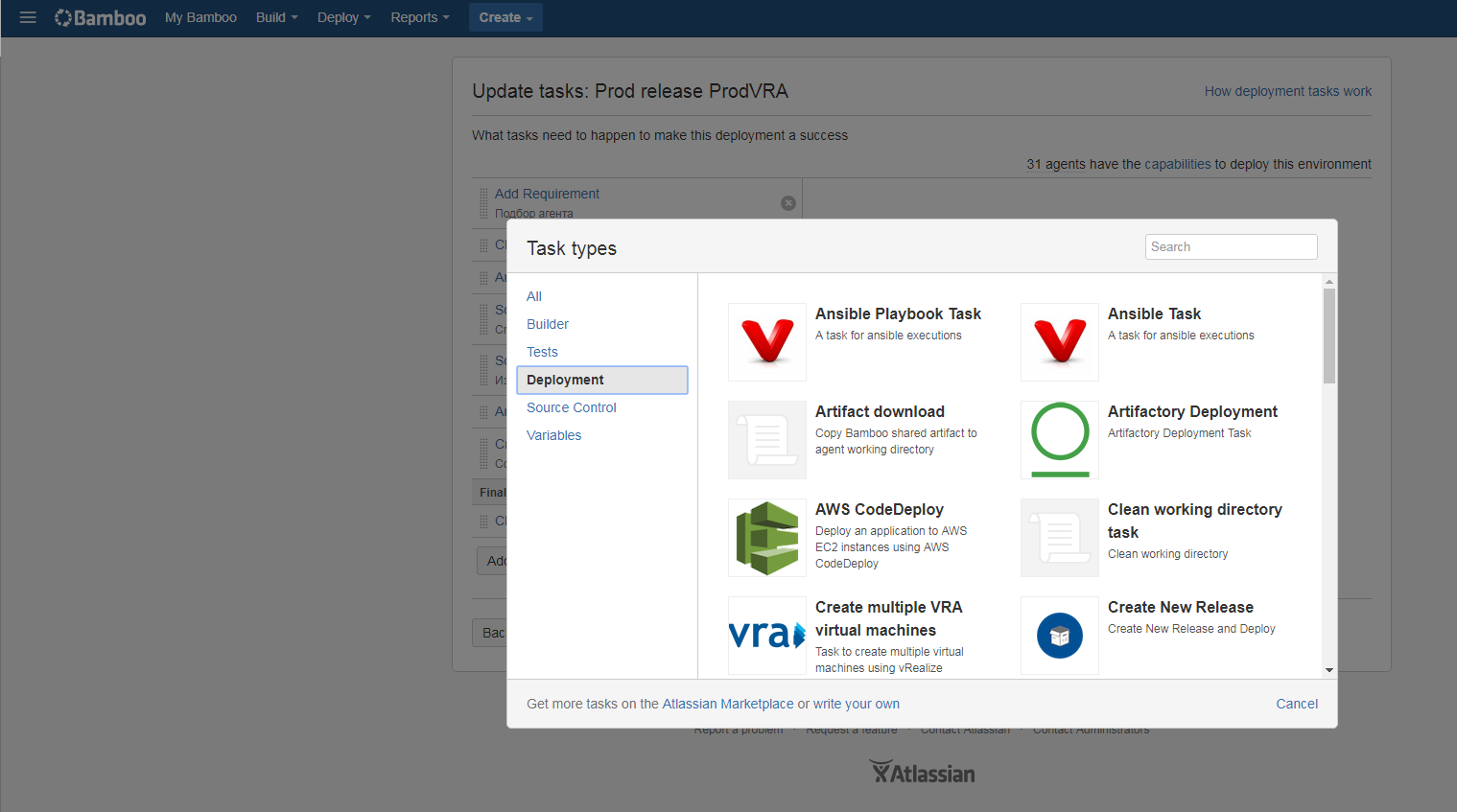The height and width of the screenshot is (812, 1457).
Task: Click the drag handle of Add Requirement task
Action: coord(483,203)
